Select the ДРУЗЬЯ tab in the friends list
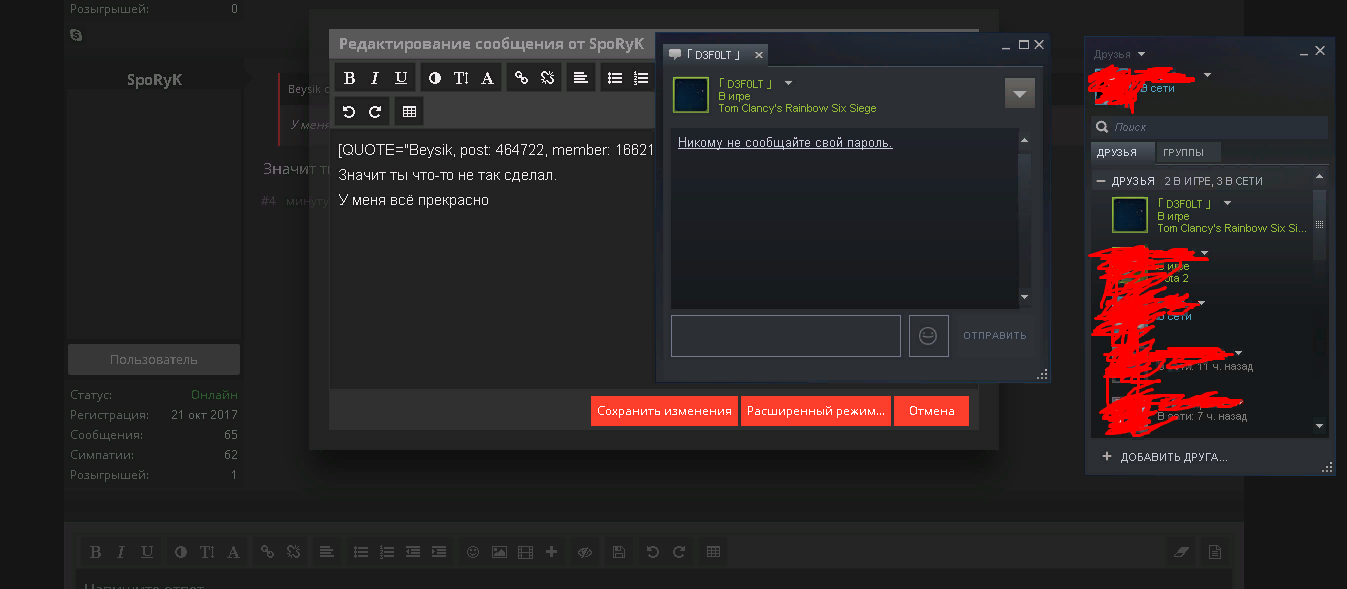This screenshot has height=589, width=1347. click(x=1122, y=152)
